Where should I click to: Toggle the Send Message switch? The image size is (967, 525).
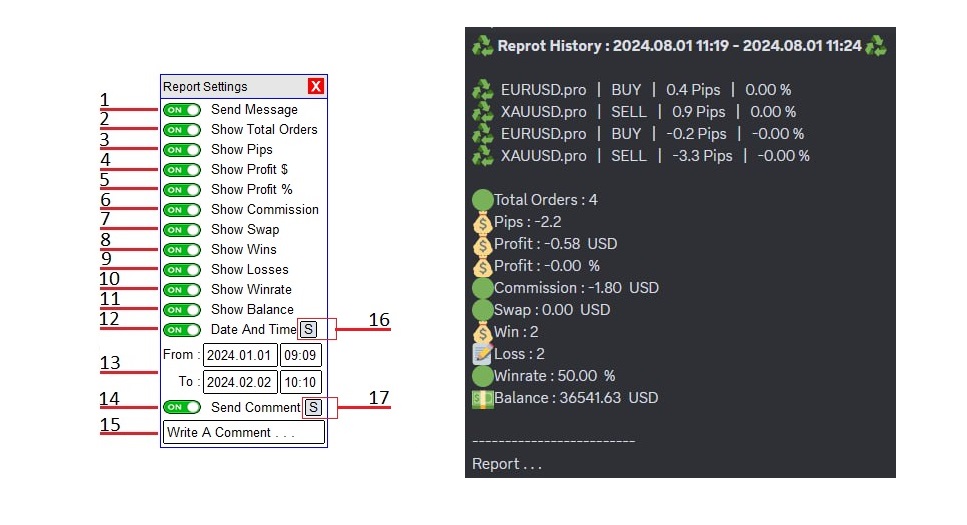pos(182,110)
